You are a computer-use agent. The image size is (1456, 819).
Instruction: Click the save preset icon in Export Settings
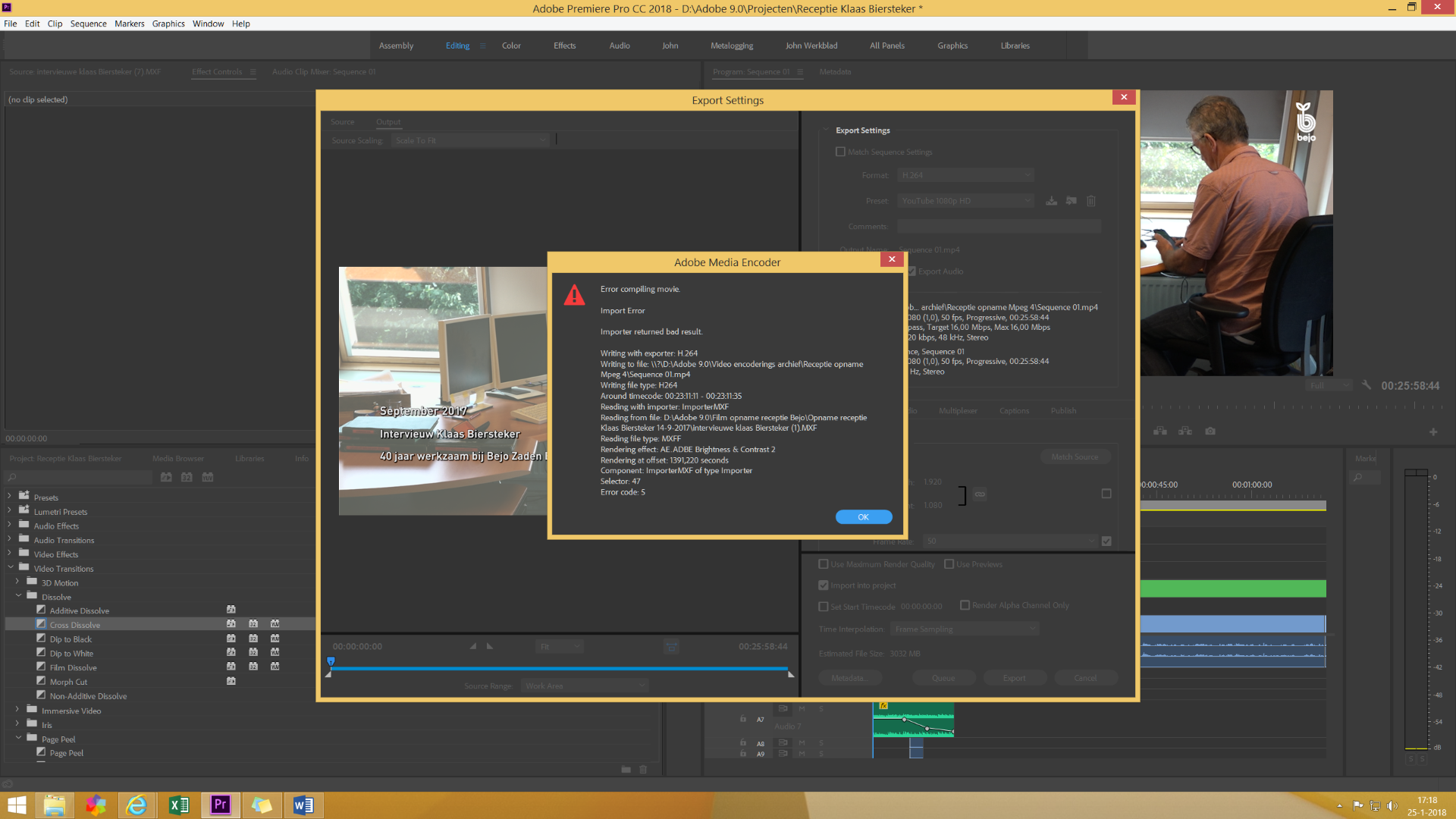[1052, 202]
